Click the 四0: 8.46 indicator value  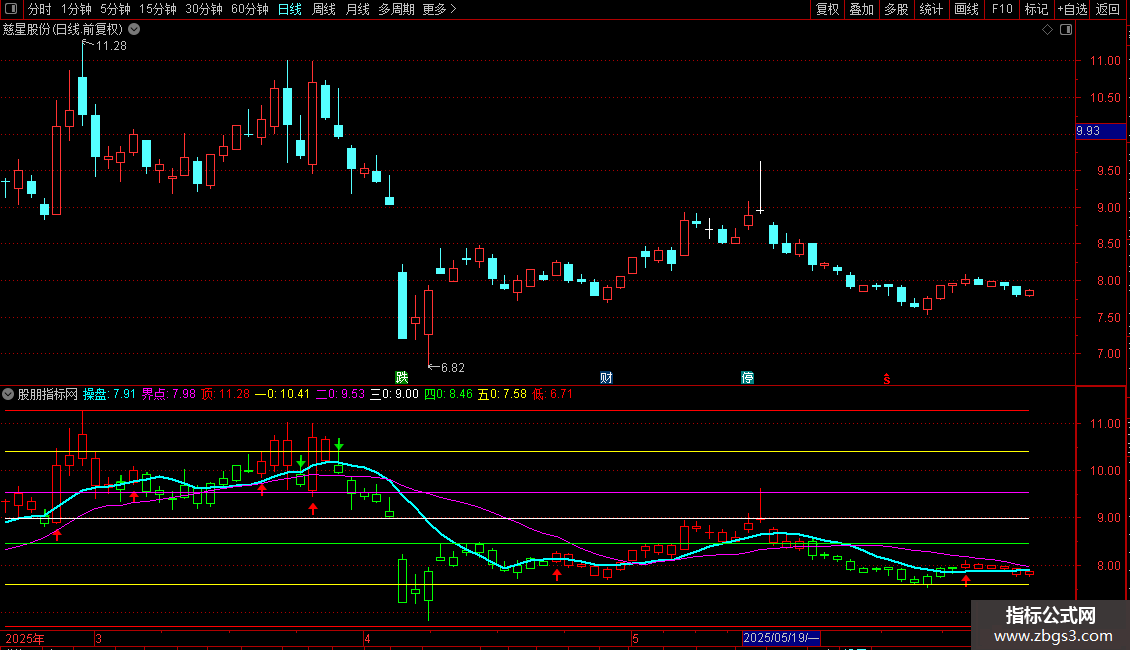[448, 394]
